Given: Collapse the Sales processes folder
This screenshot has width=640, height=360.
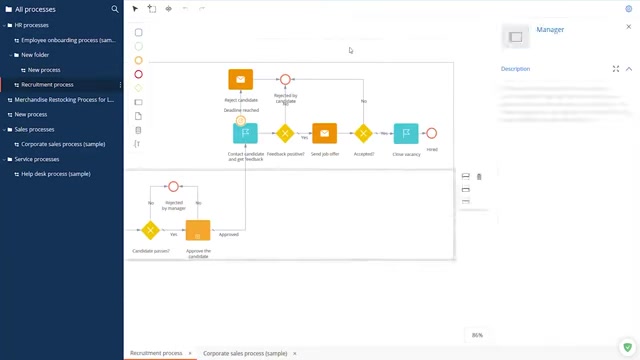Looking at the screenshot, I should point(4,130).
